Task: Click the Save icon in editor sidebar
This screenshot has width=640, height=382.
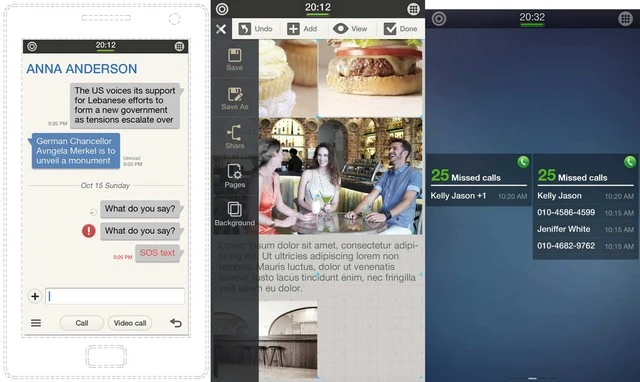Action: coord(235,60)
